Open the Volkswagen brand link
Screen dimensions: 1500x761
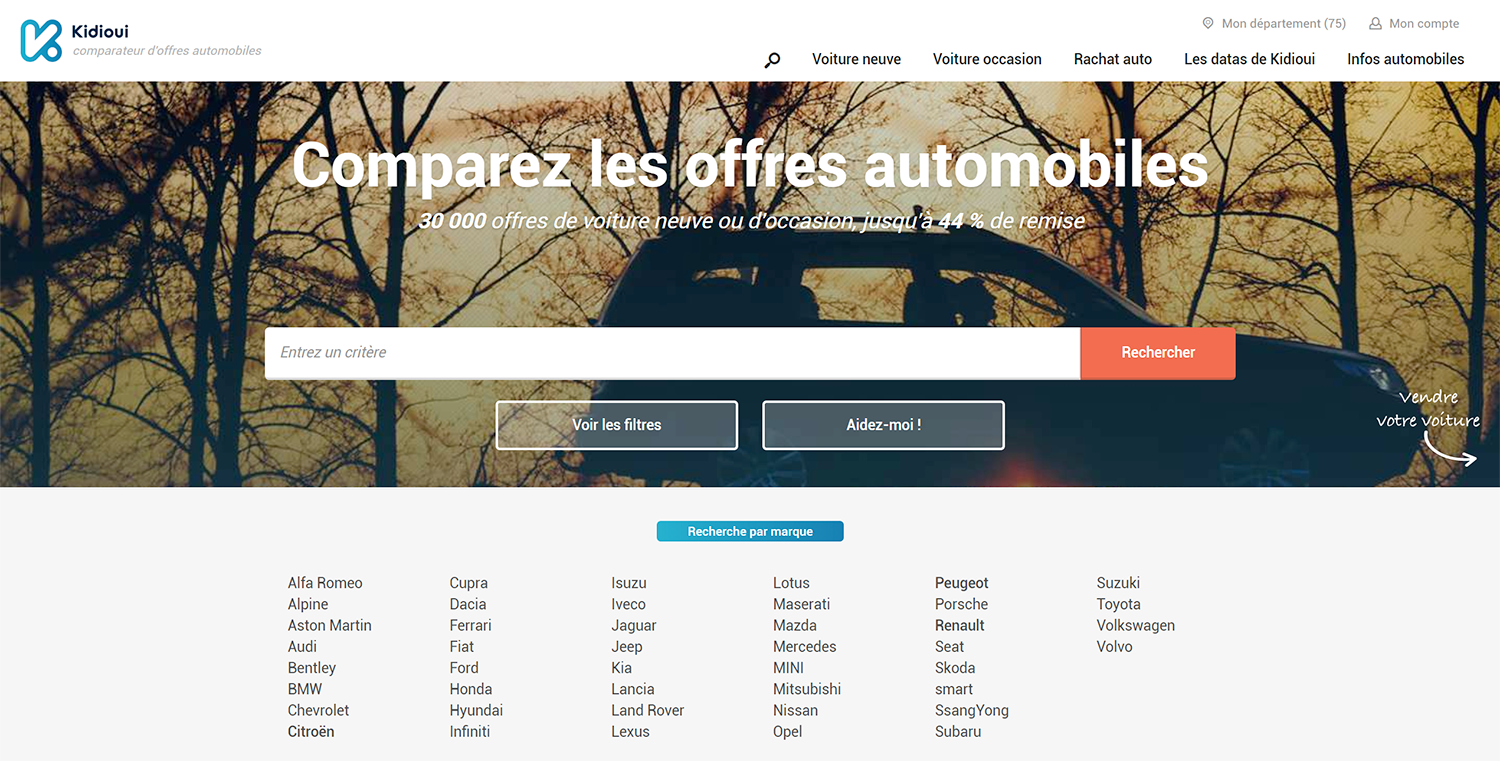click(x=1135, y=625)
